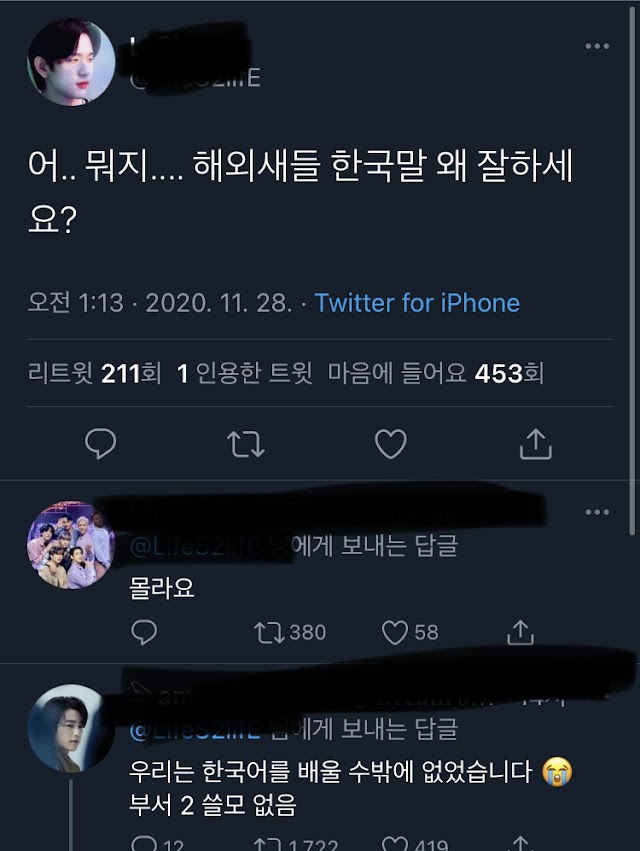The image size is (640, 851).
Task: View the 마음에 들어요 453회 likes list
Action: coord(436,373)
